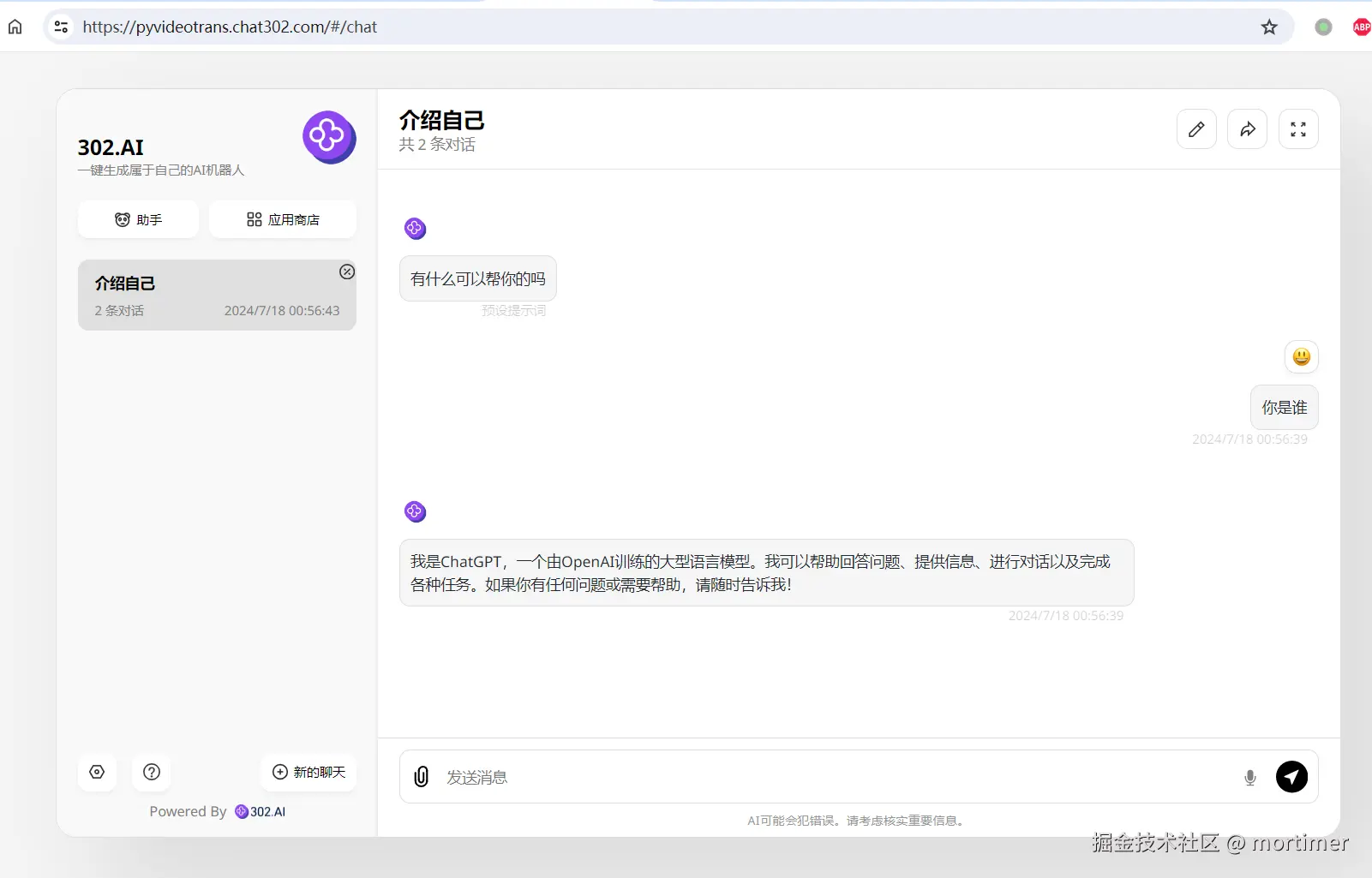Open site information icon in address bar
The height and width of the screenshot is (878, 1372).
click(x=61, y=27)
